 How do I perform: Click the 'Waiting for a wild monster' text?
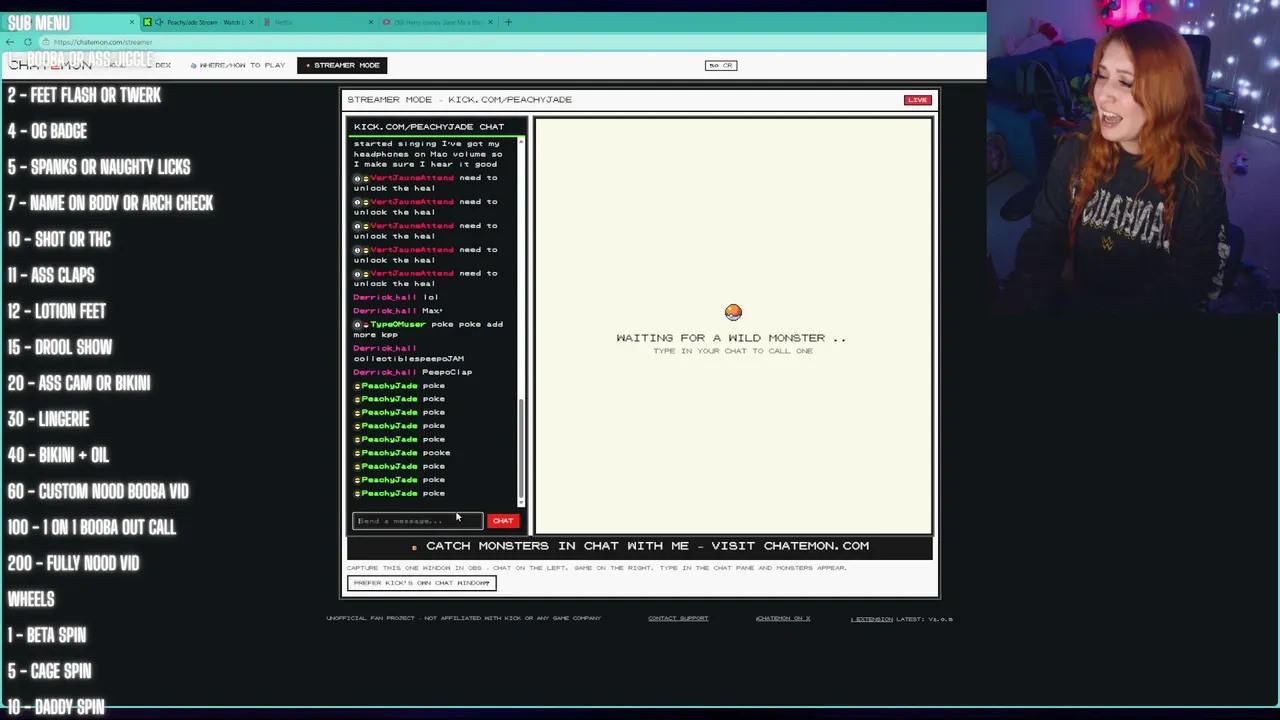(731, 338)
